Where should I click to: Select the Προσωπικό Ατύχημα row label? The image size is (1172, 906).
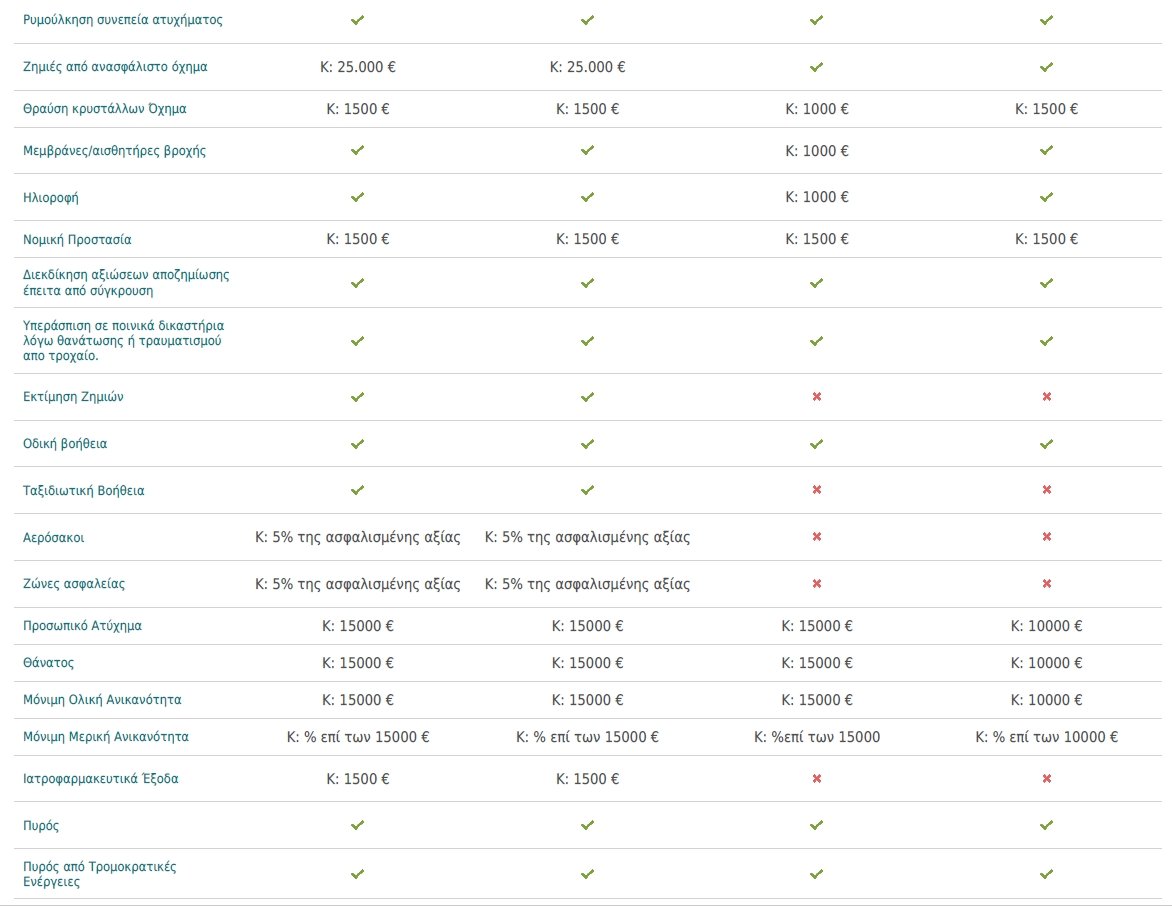pos(82,626)
